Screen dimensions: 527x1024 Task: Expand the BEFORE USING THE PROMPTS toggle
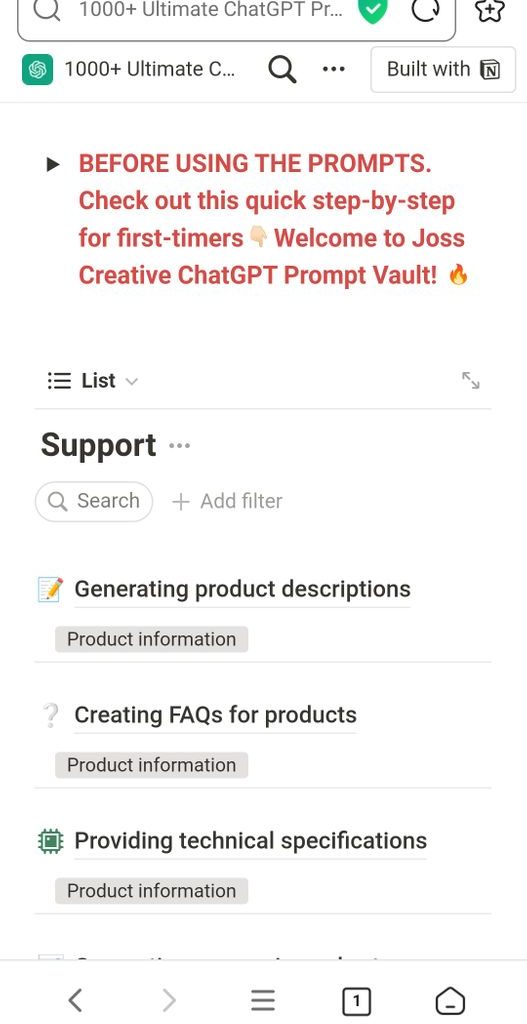(53, 164)
